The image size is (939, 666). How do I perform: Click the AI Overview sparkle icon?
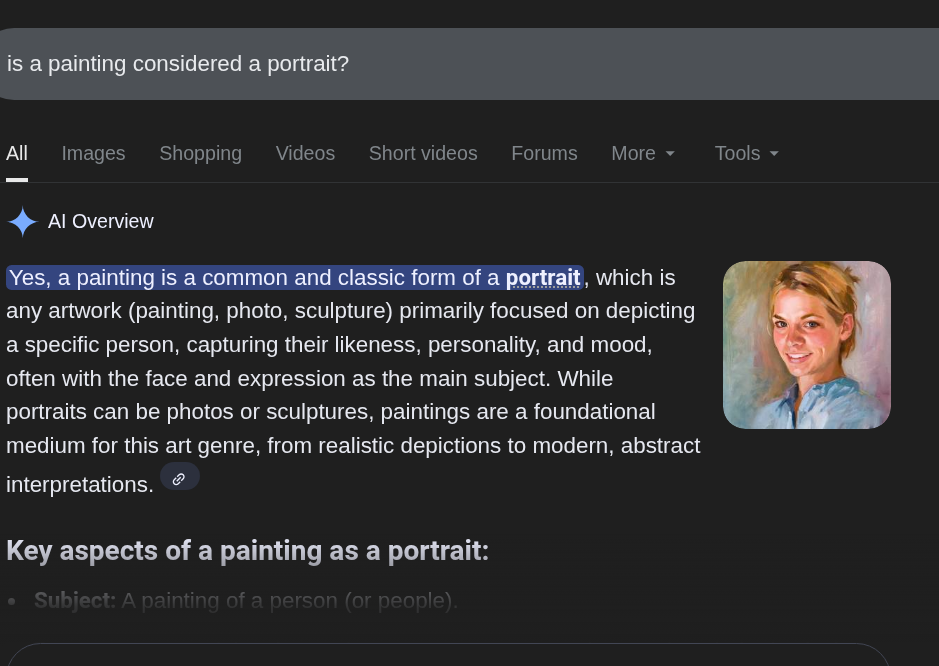pyautogui.click(x=22, y=221)
